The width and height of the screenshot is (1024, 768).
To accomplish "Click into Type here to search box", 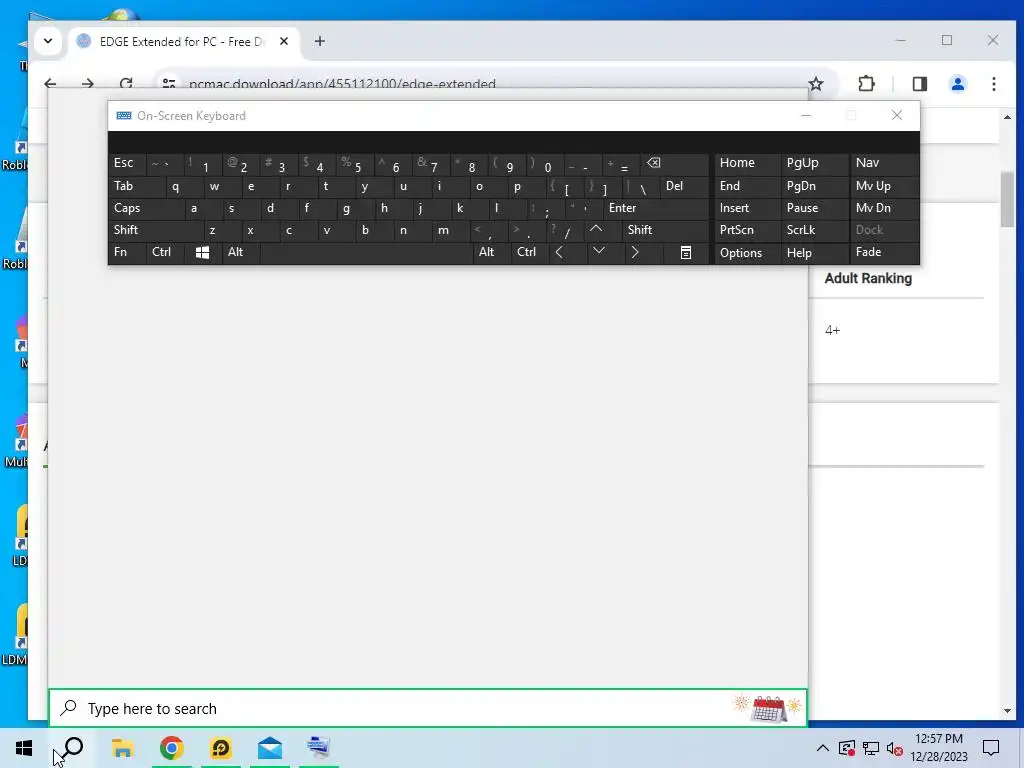I will (x=428, y=708).
